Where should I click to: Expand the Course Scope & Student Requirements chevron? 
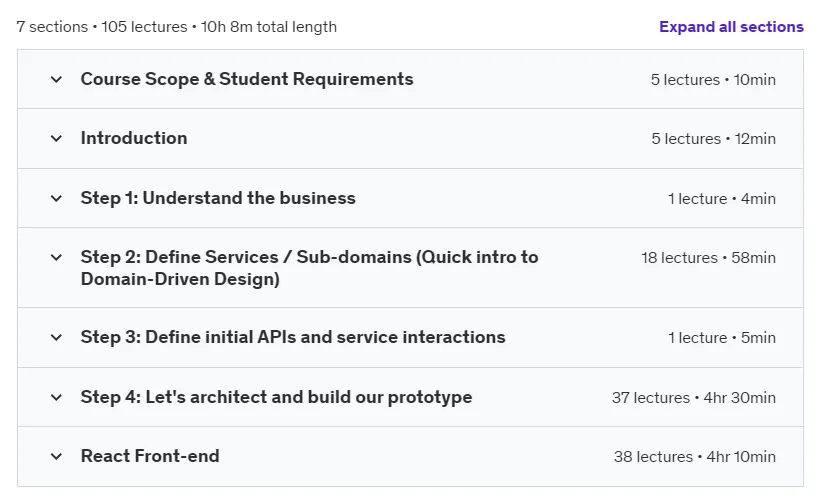click(x=56, y=79)
